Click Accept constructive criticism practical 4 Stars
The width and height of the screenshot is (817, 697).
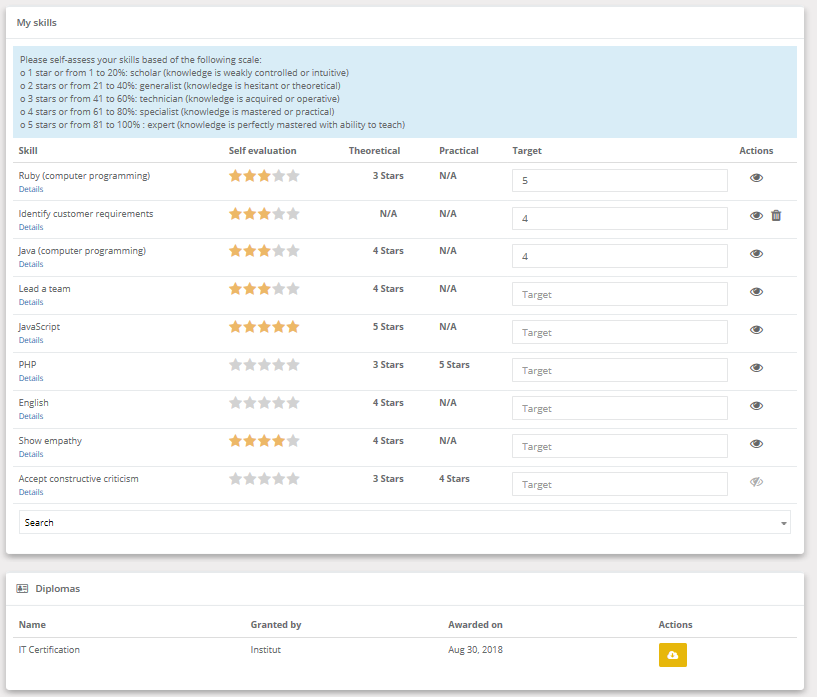454,479
